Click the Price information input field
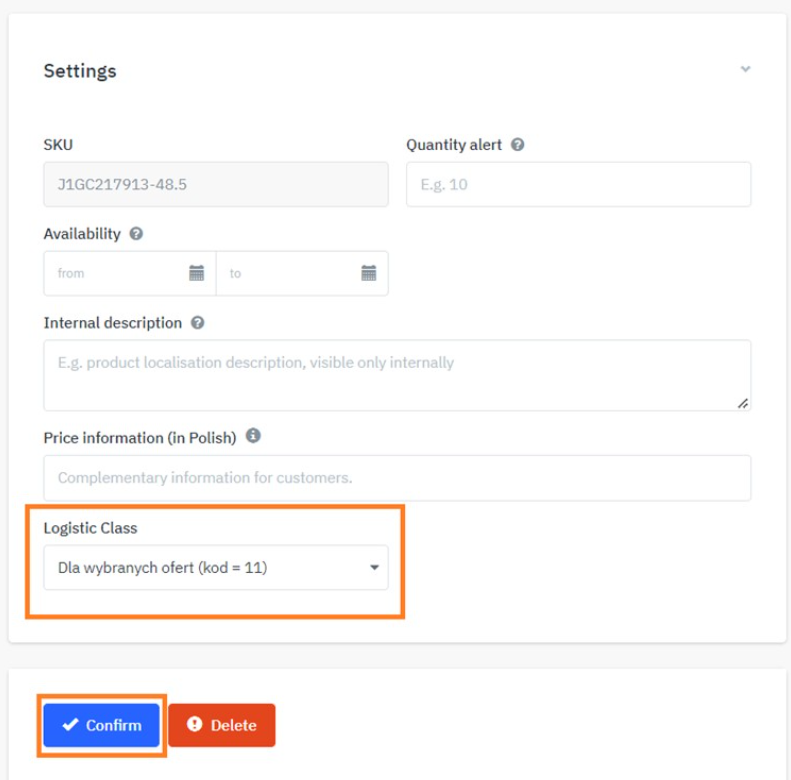 pyautogui.click(x=397, y=478)
